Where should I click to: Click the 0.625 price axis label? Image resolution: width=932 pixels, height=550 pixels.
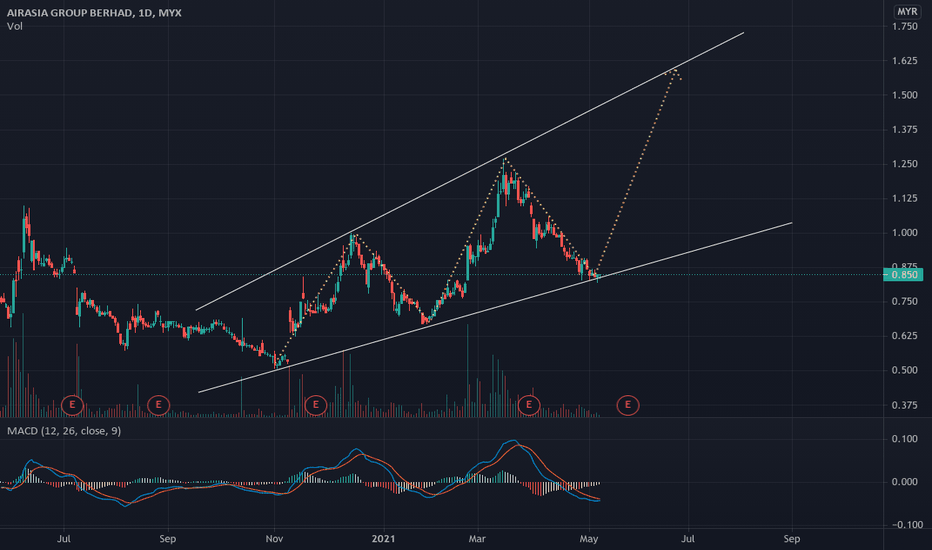tap(905, 336)
